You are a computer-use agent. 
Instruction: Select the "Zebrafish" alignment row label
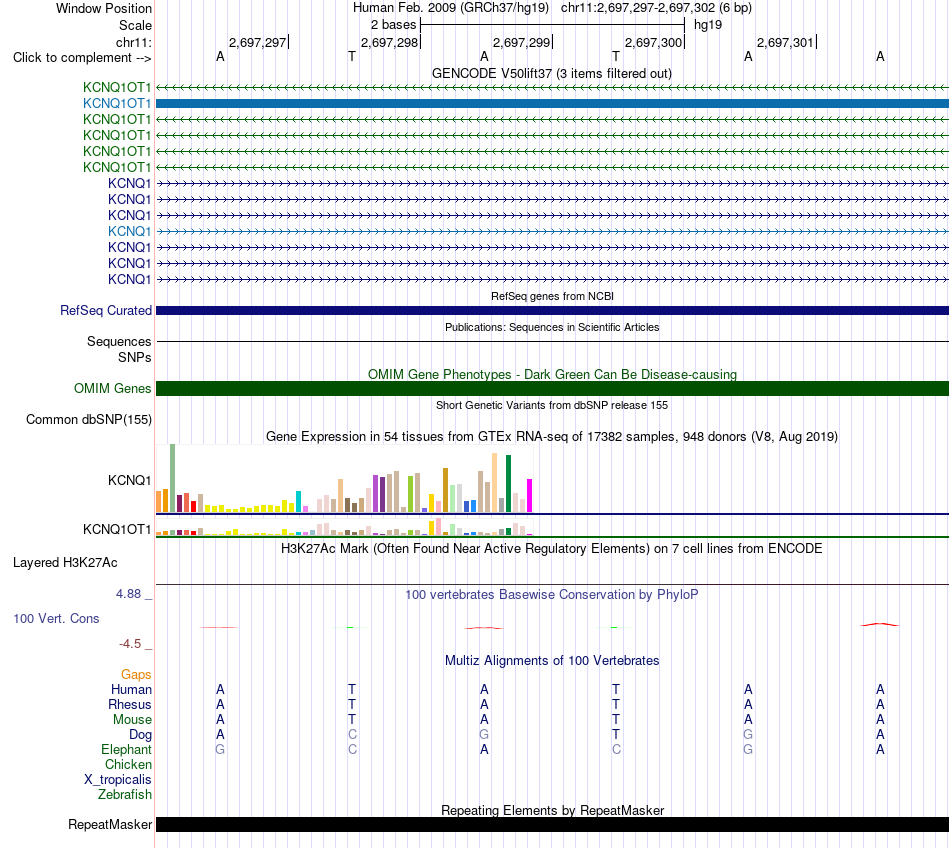(x=125, y=795)
